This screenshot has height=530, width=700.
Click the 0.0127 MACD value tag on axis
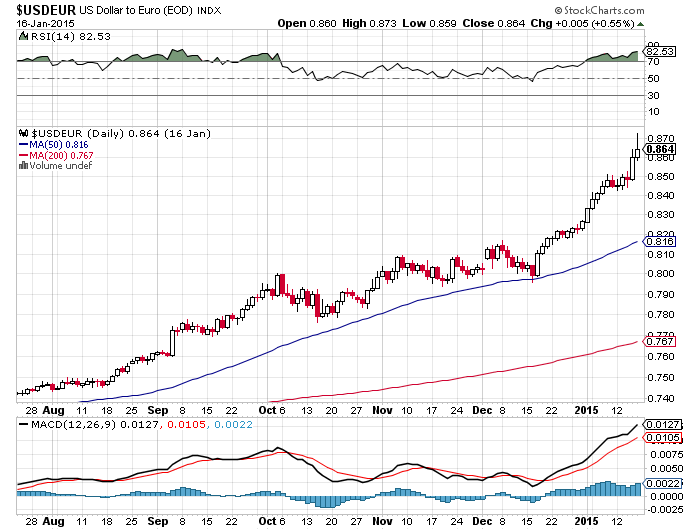(663, 425)
